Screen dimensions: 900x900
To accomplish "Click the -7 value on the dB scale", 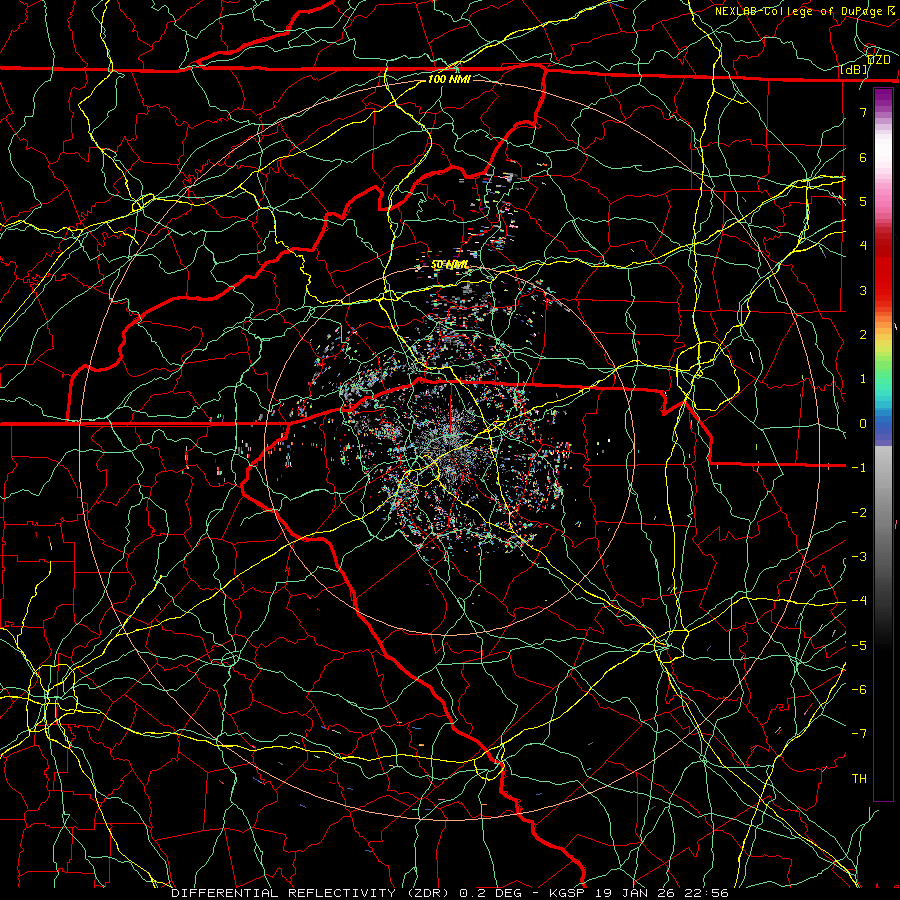I will [859, 734].
